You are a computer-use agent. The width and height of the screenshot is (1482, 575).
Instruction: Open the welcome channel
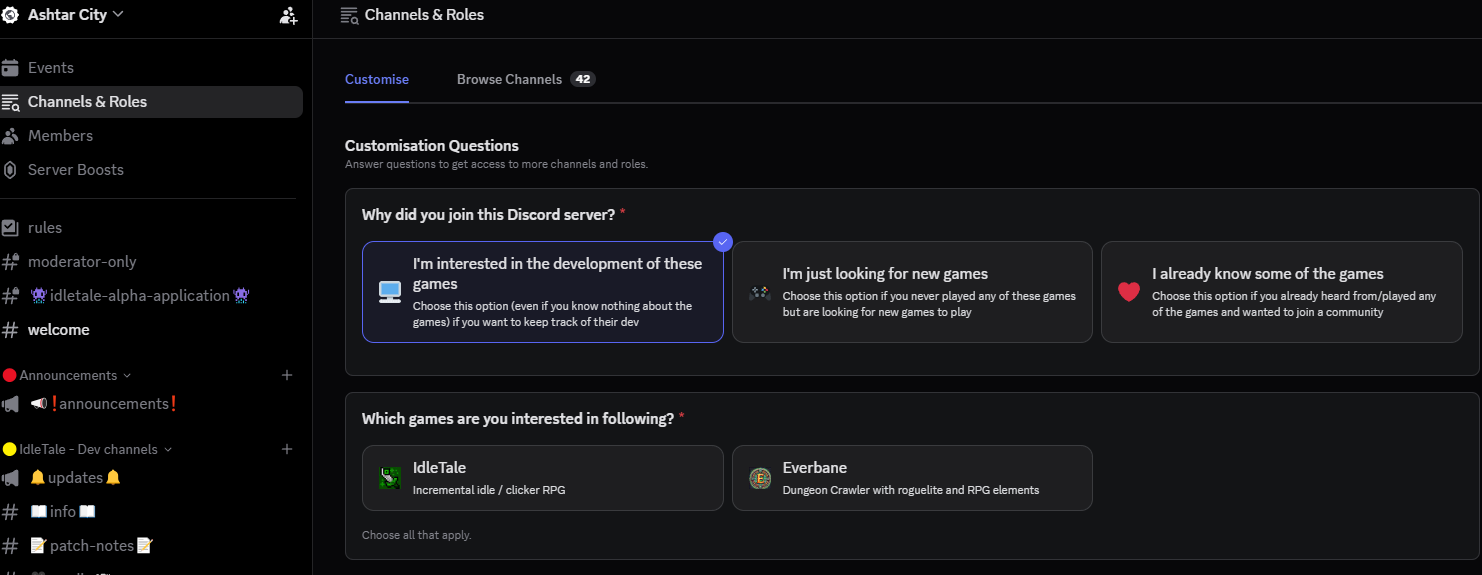[59, 330]
